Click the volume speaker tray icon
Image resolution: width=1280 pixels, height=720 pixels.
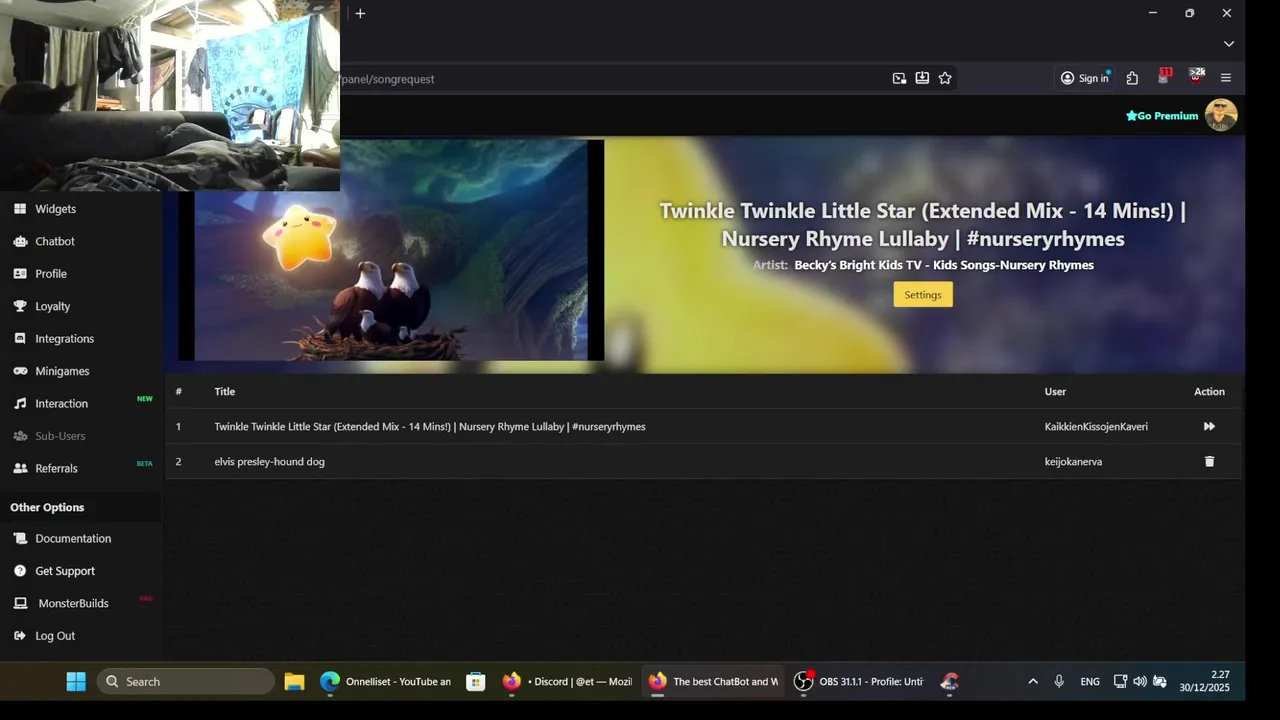click(1140, 681)
